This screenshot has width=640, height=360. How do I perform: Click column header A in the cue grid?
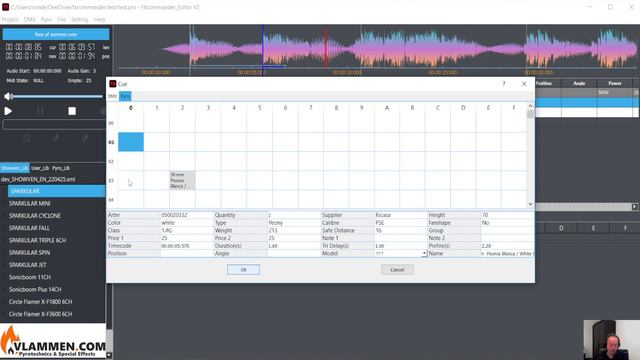tap(387, 108)
